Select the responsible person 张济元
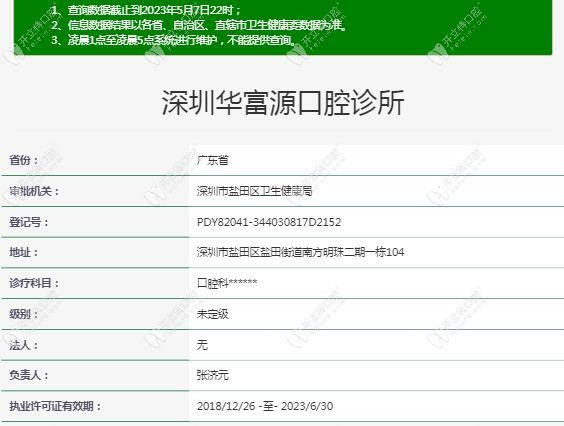The width and height of the screenshot is (564, 426). 213,375
